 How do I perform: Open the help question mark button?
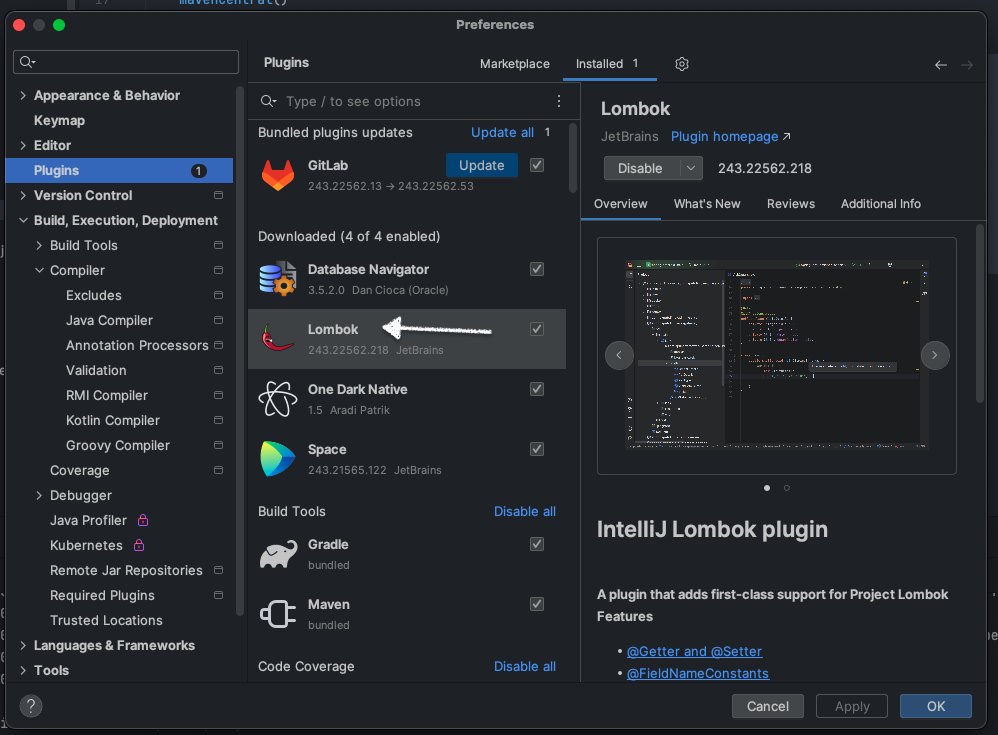(x=31, y=706)
